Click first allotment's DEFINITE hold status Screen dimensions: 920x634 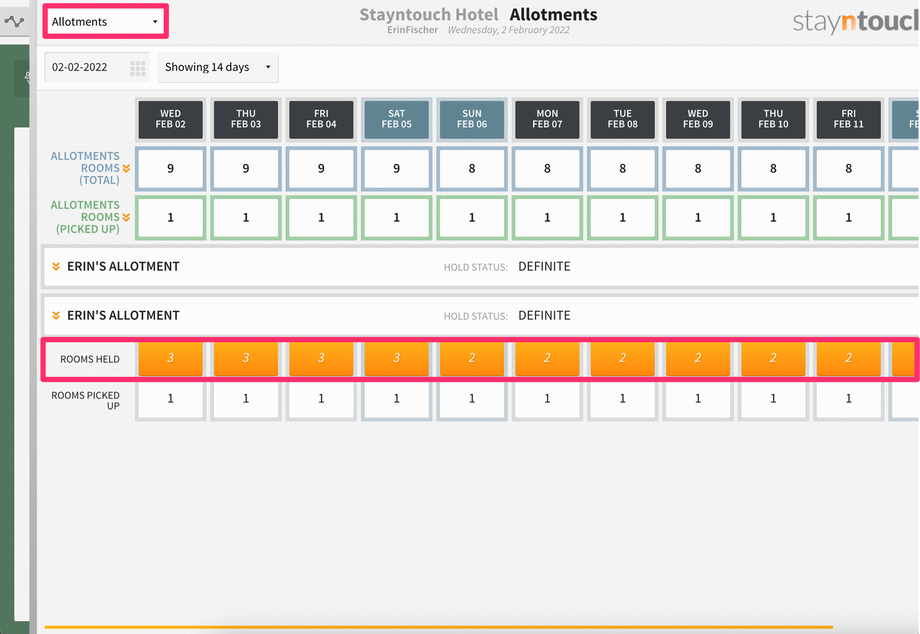pos(544,267)
